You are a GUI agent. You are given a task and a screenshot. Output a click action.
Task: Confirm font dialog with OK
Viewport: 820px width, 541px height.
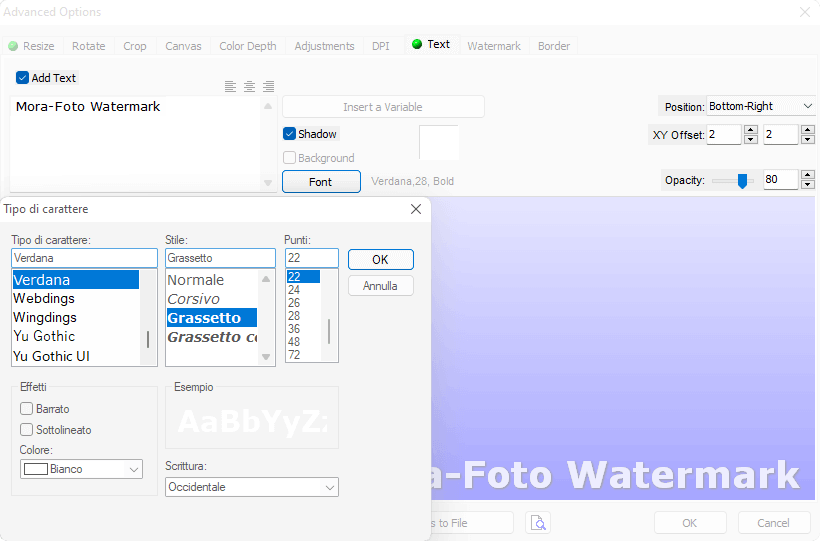[x=381, y=260]
